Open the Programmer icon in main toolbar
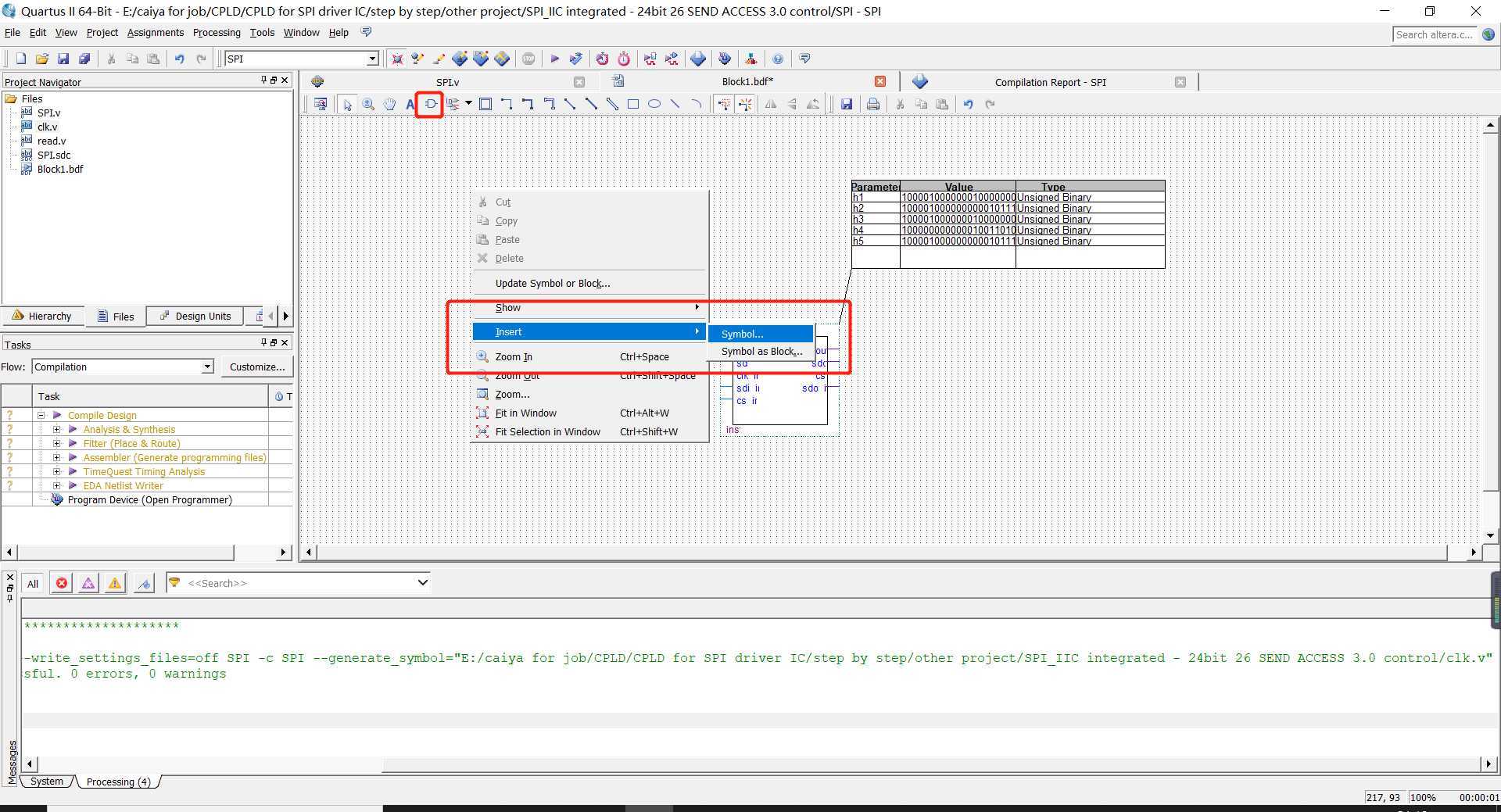 (x=725, y=59)
